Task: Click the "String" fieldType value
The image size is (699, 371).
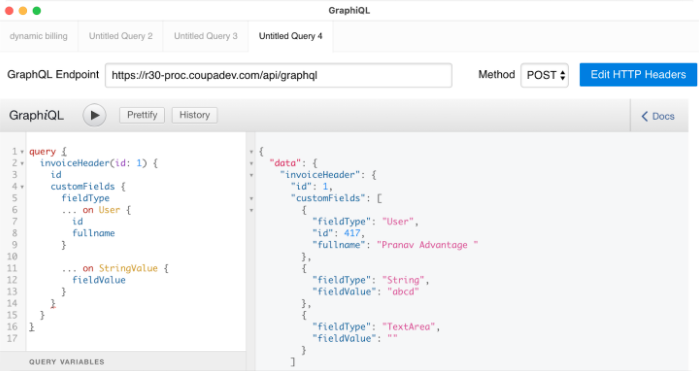Action: pos(403,280)
